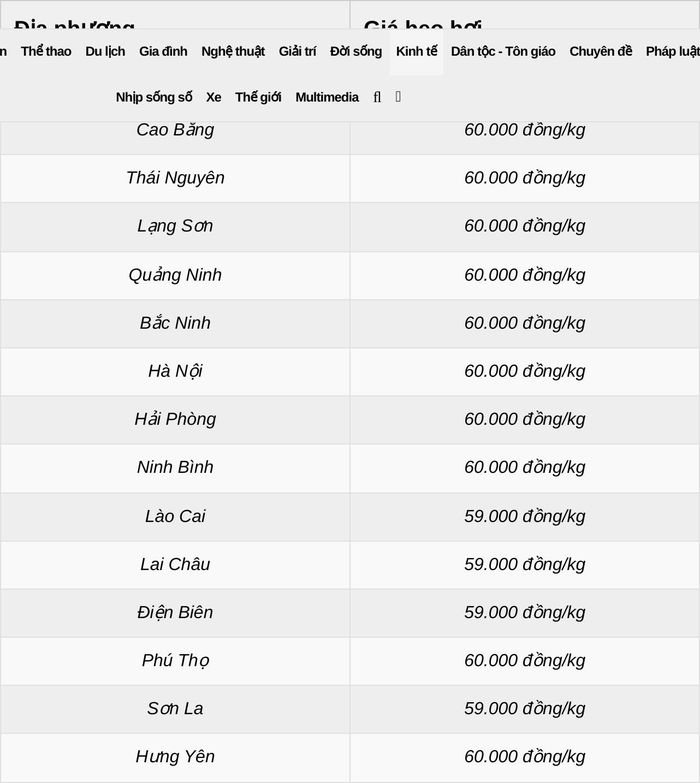Visit the Thế giới section
This screenshot has height=783, width=700.
tap(258, 97)
